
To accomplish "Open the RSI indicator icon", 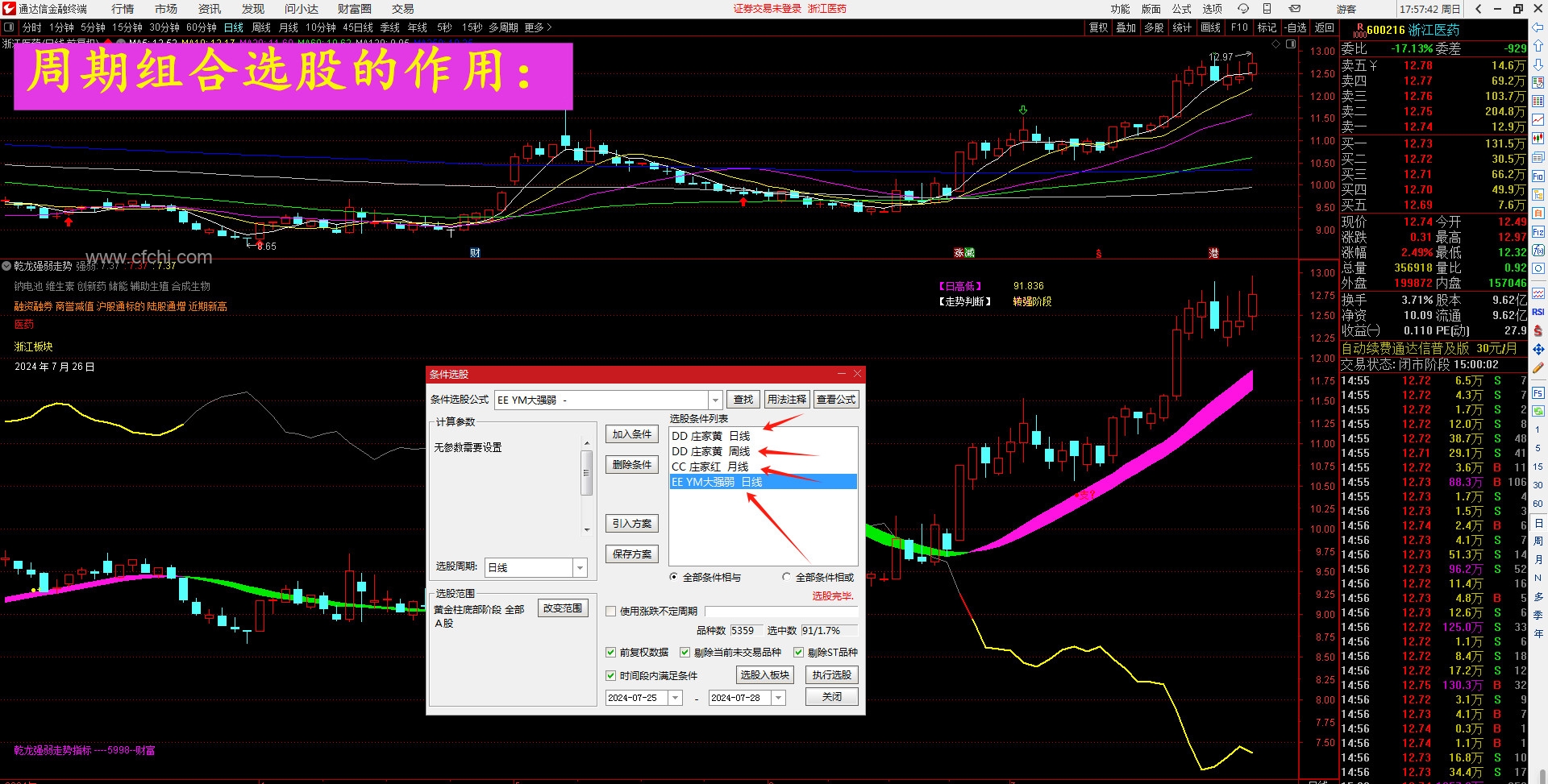I will click(x=1538, y=312).
